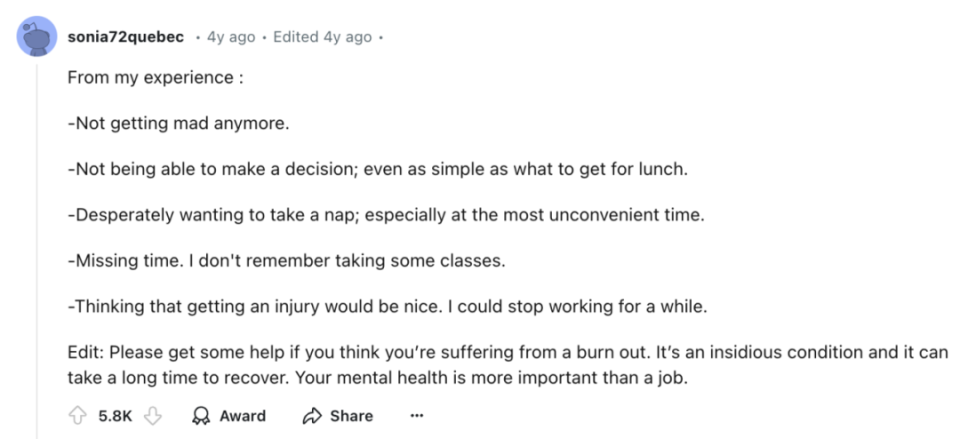960x439 pixels.
Task: Click the line about making a decision
Action: [378, 170]
